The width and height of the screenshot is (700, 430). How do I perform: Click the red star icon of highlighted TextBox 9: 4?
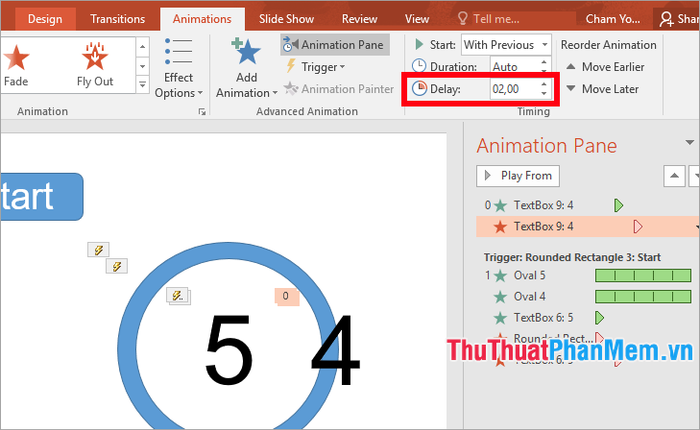click(500, 227)
